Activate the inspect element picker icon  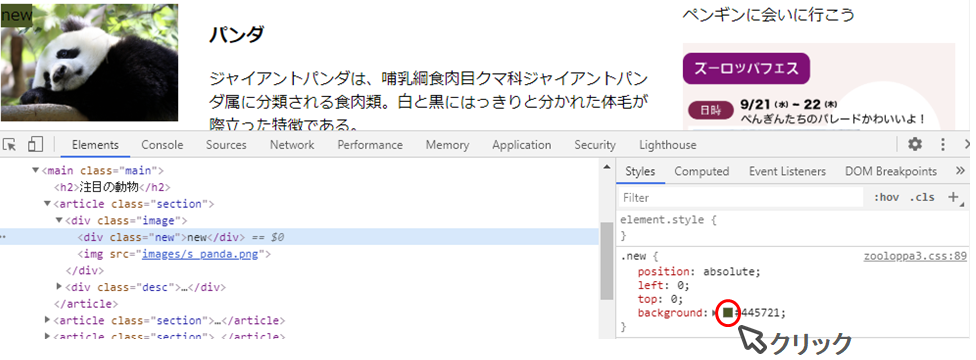9,144
